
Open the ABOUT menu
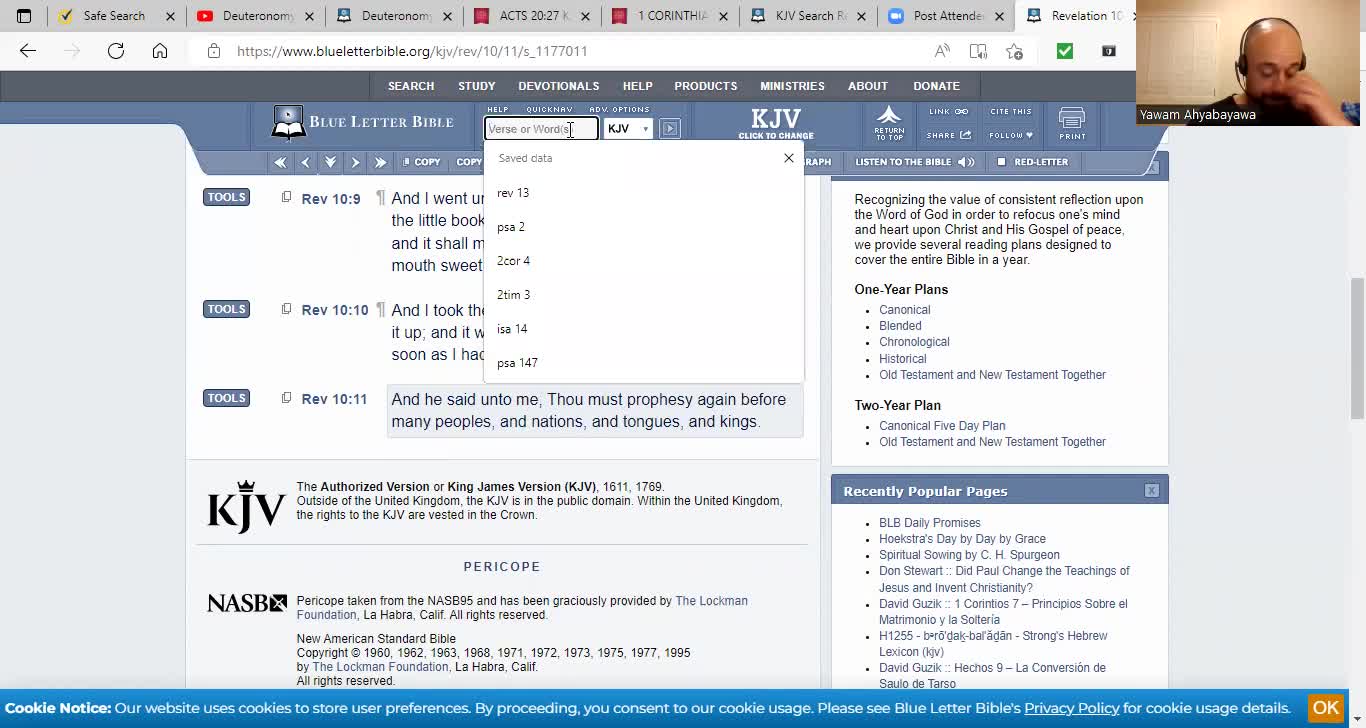(868, 86)
